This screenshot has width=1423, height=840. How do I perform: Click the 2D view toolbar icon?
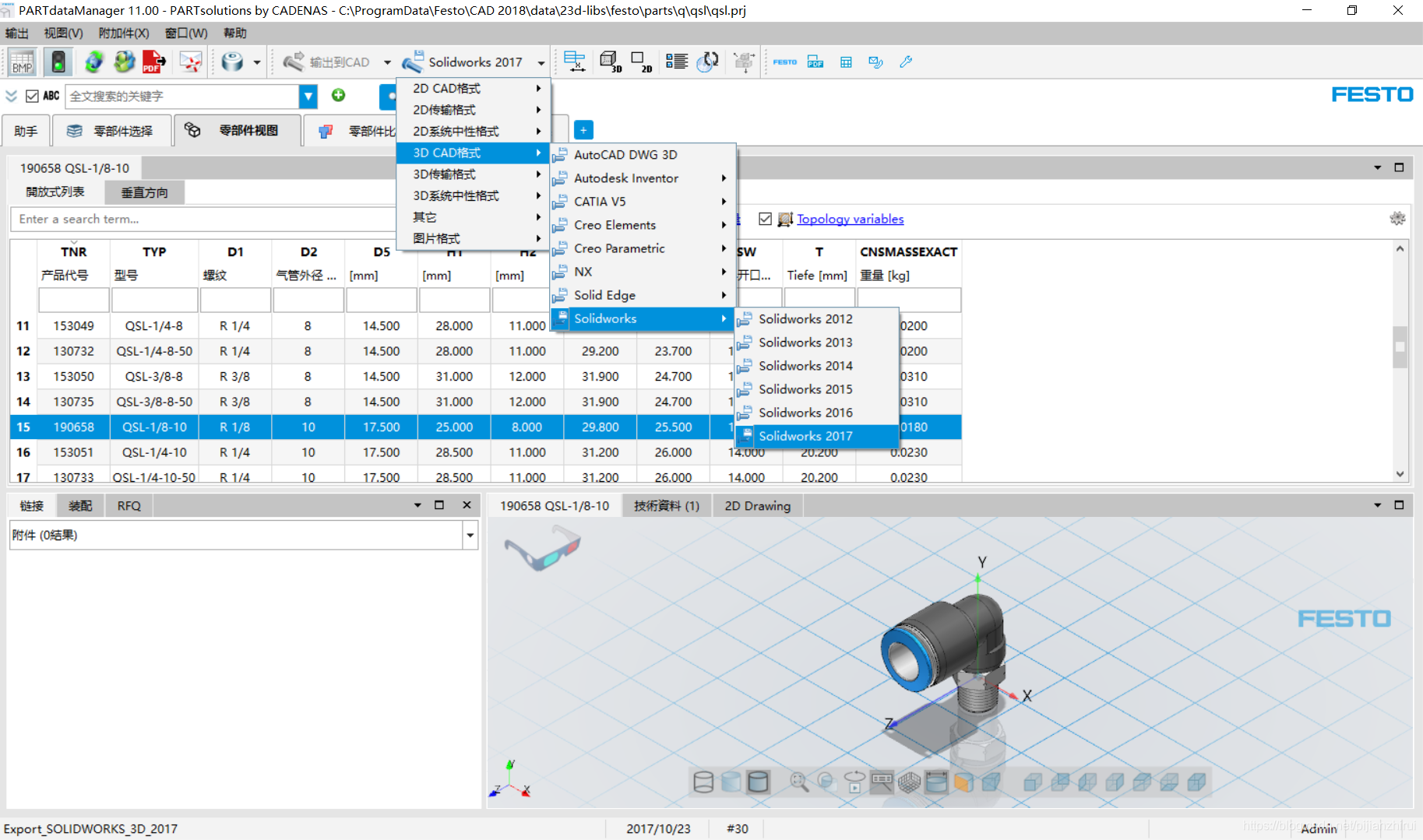[641, 62]
